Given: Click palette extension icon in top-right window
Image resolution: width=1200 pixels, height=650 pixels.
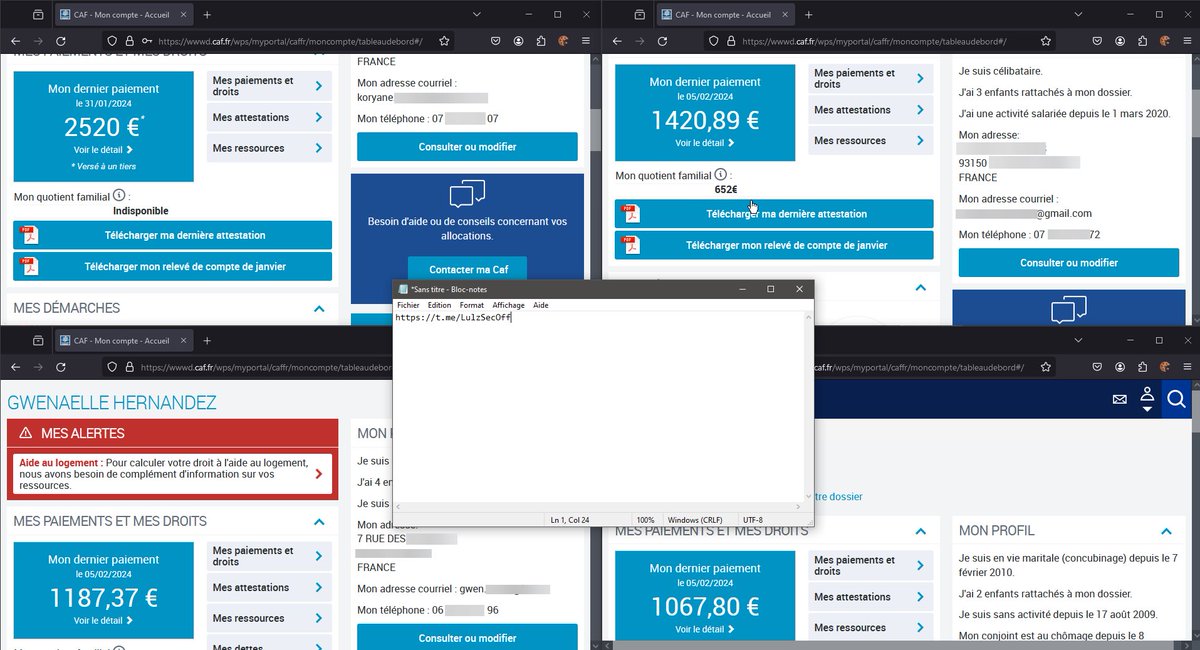Looking at the screenshot, I should pyautogui.click(x=1165, y=41).
